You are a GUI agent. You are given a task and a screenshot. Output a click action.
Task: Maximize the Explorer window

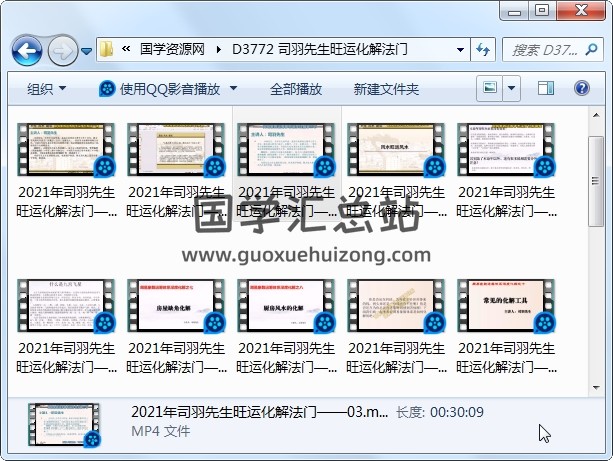click(542, 11)
